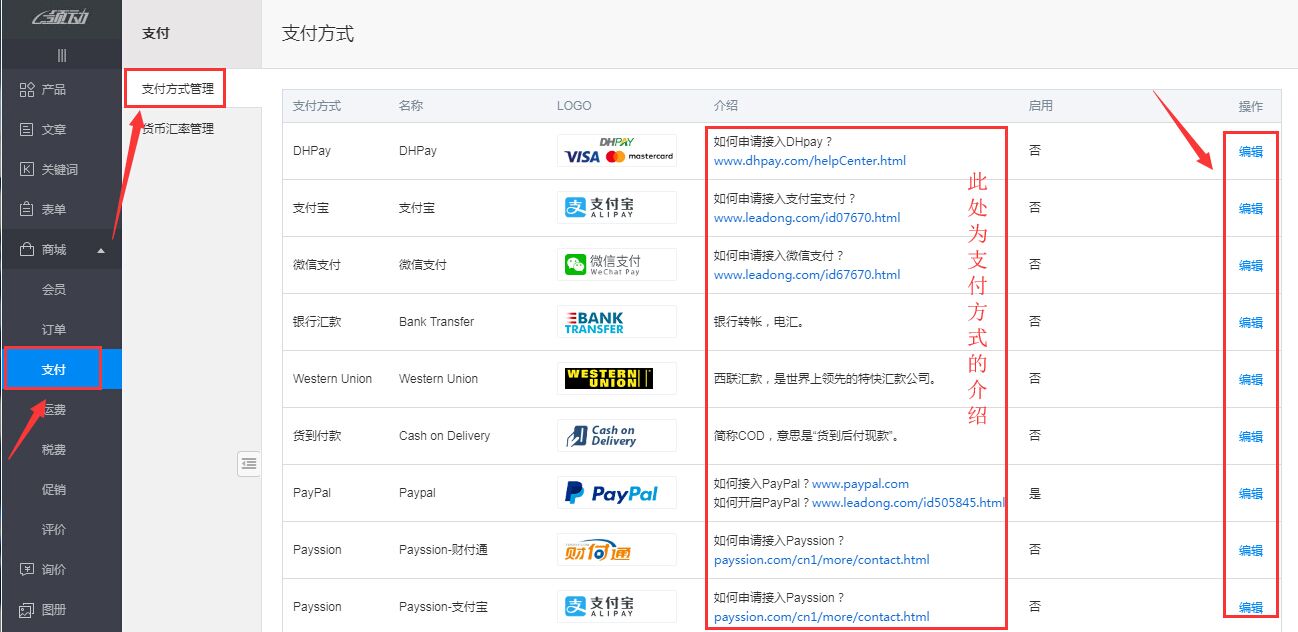Click the submenu panel collapse icon
The width and height of the screenshot is (1298, 632).
tap(249, 463)
